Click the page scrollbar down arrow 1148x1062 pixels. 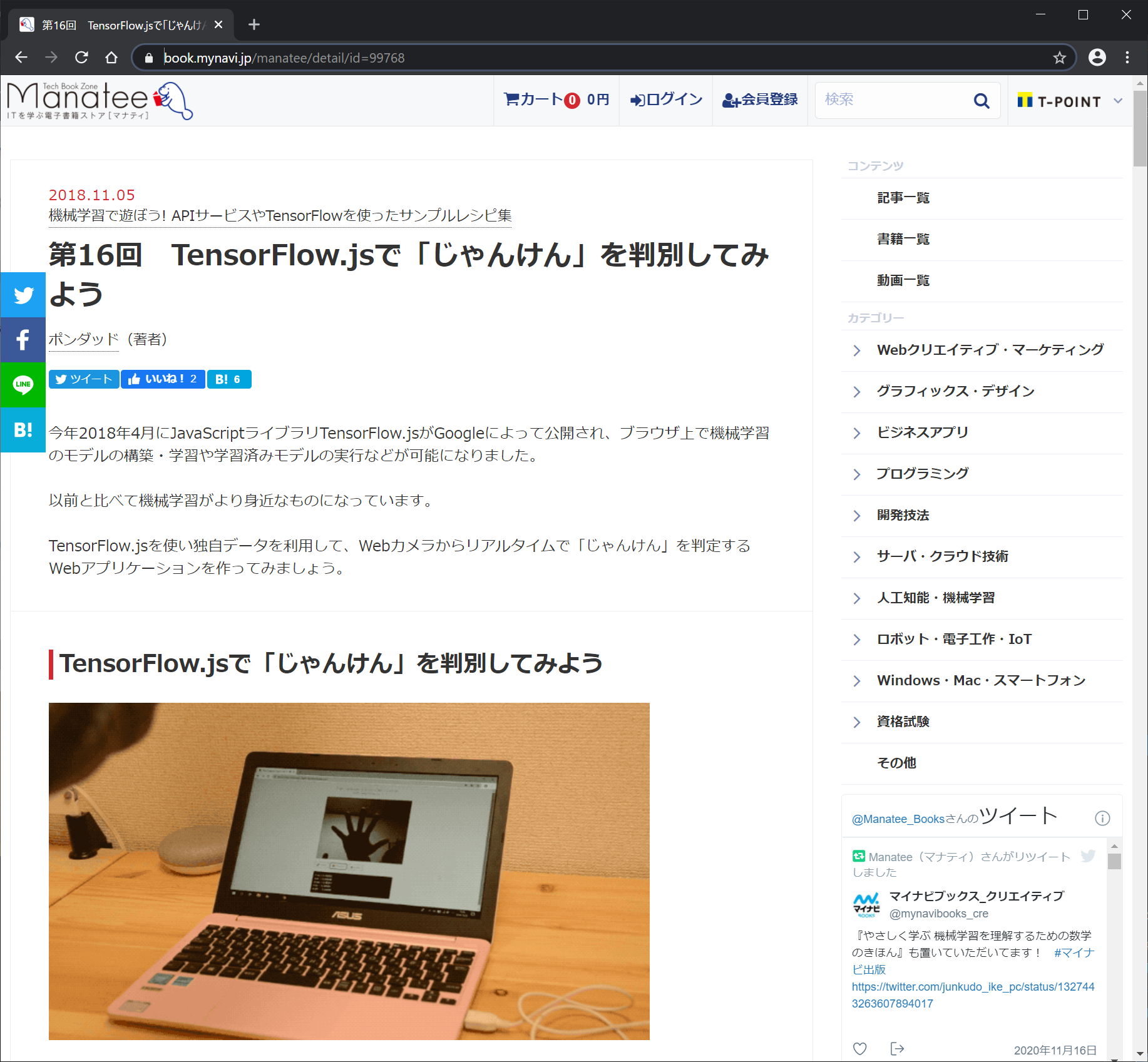[1140, 1054]
